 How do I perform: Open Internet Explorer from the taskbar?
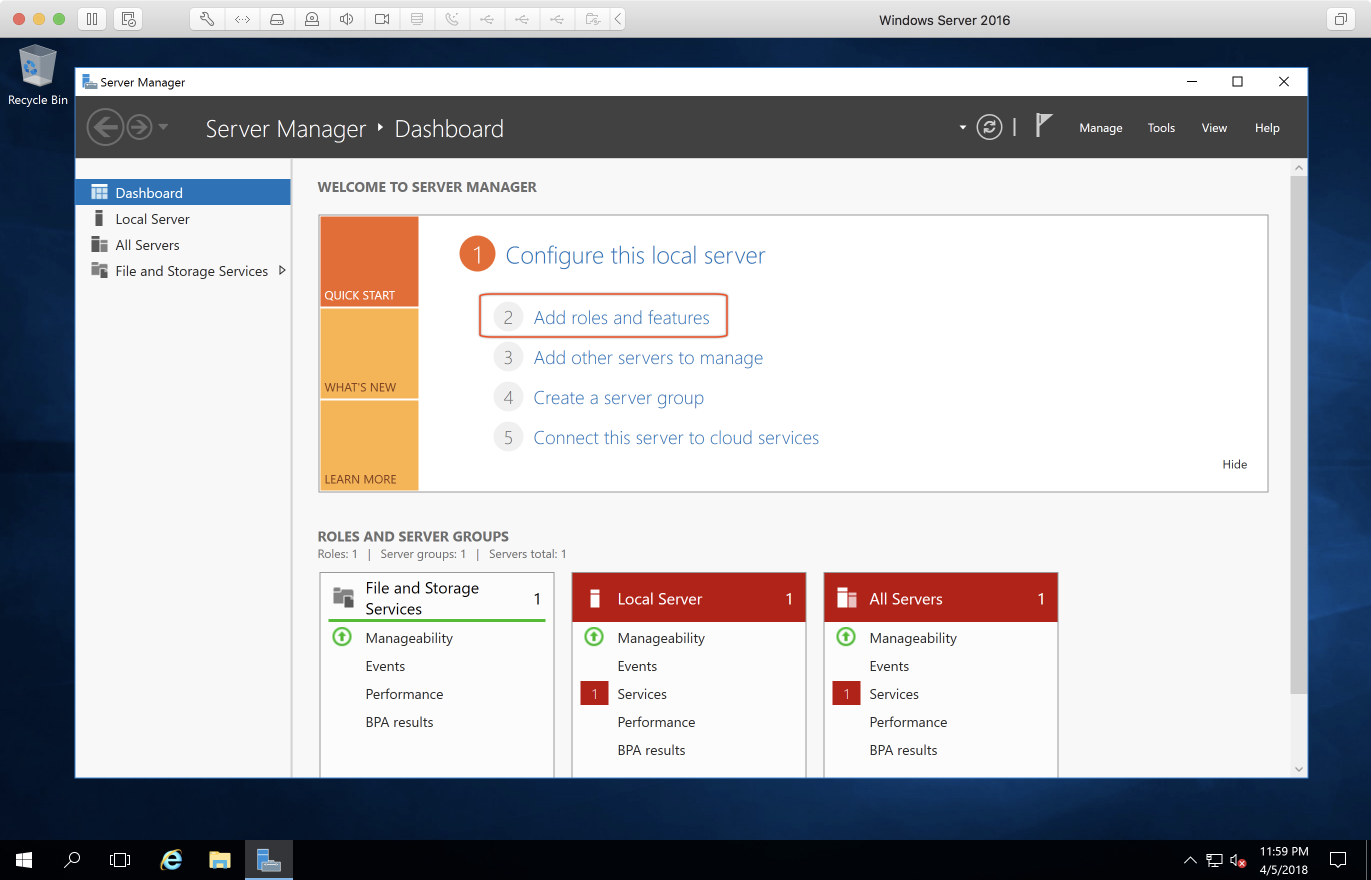pos(172,859)
